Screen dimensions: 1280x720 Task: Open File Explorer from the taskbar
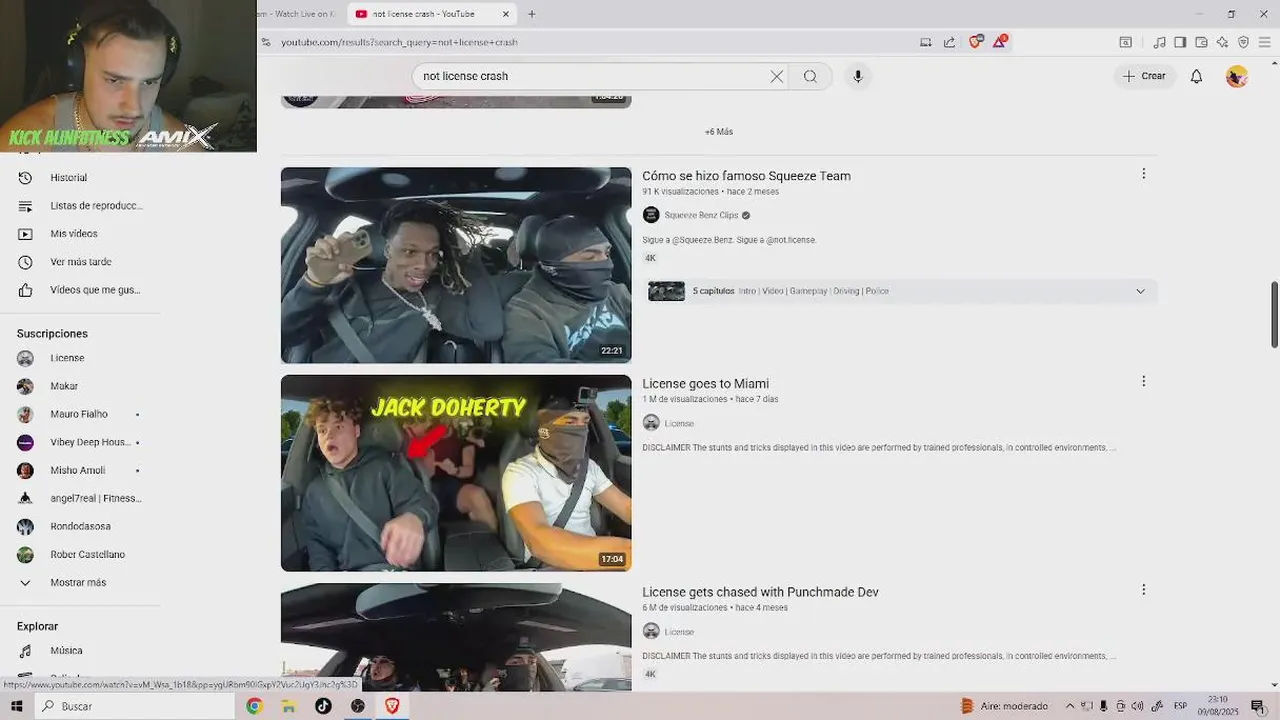(288, 706)
